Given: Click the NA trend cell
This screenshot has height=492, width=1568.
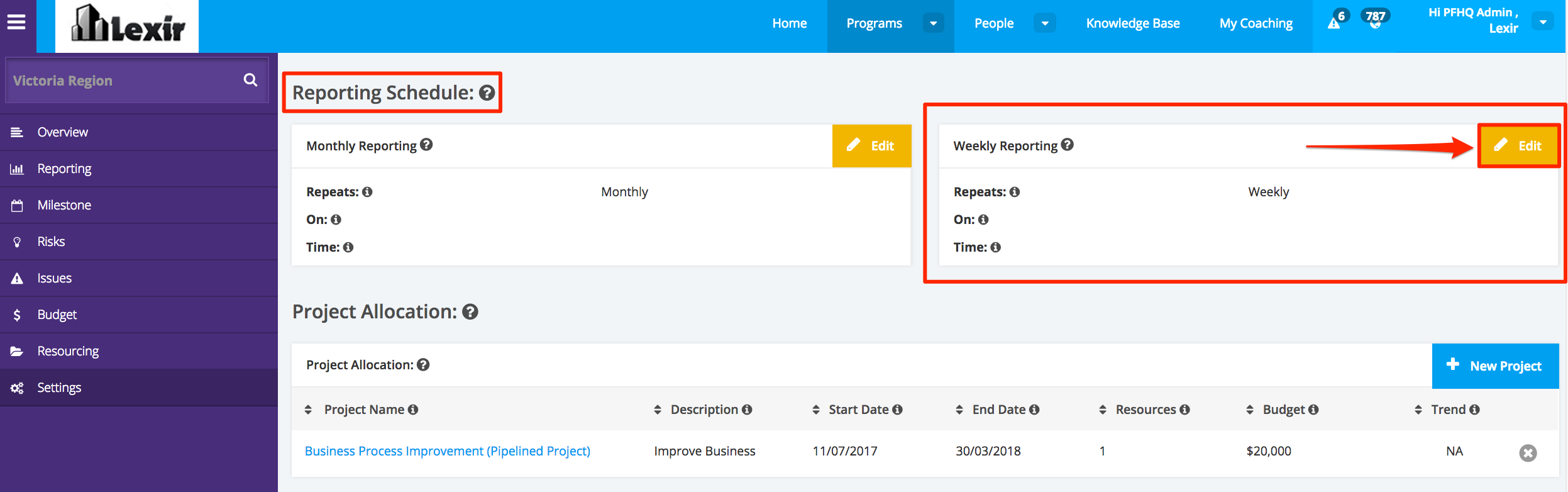Looking at the screenshot, I should 1454,451.
